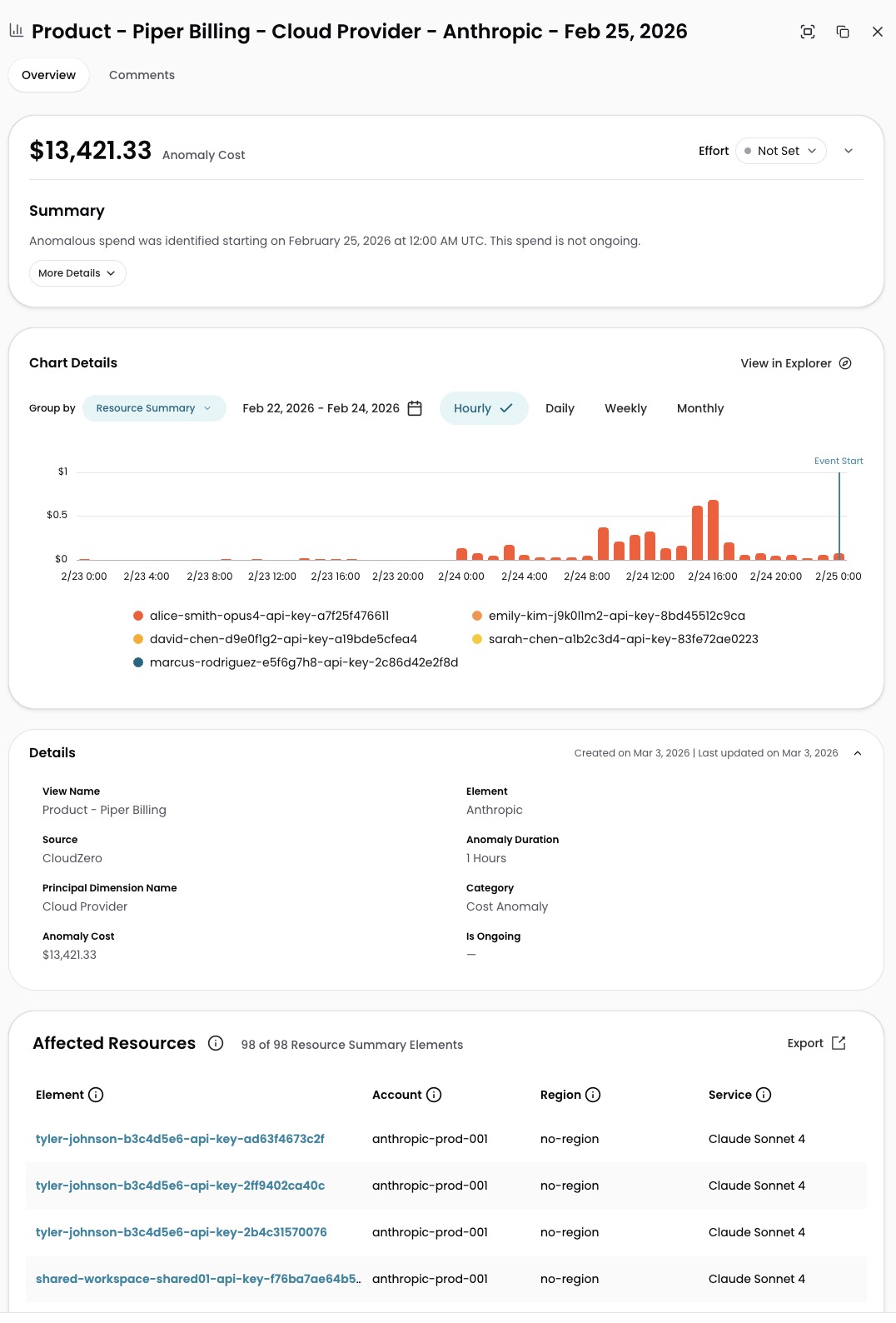Open tyler-johnson key ending ad63f4673c2f

[x=180, y=1139]
